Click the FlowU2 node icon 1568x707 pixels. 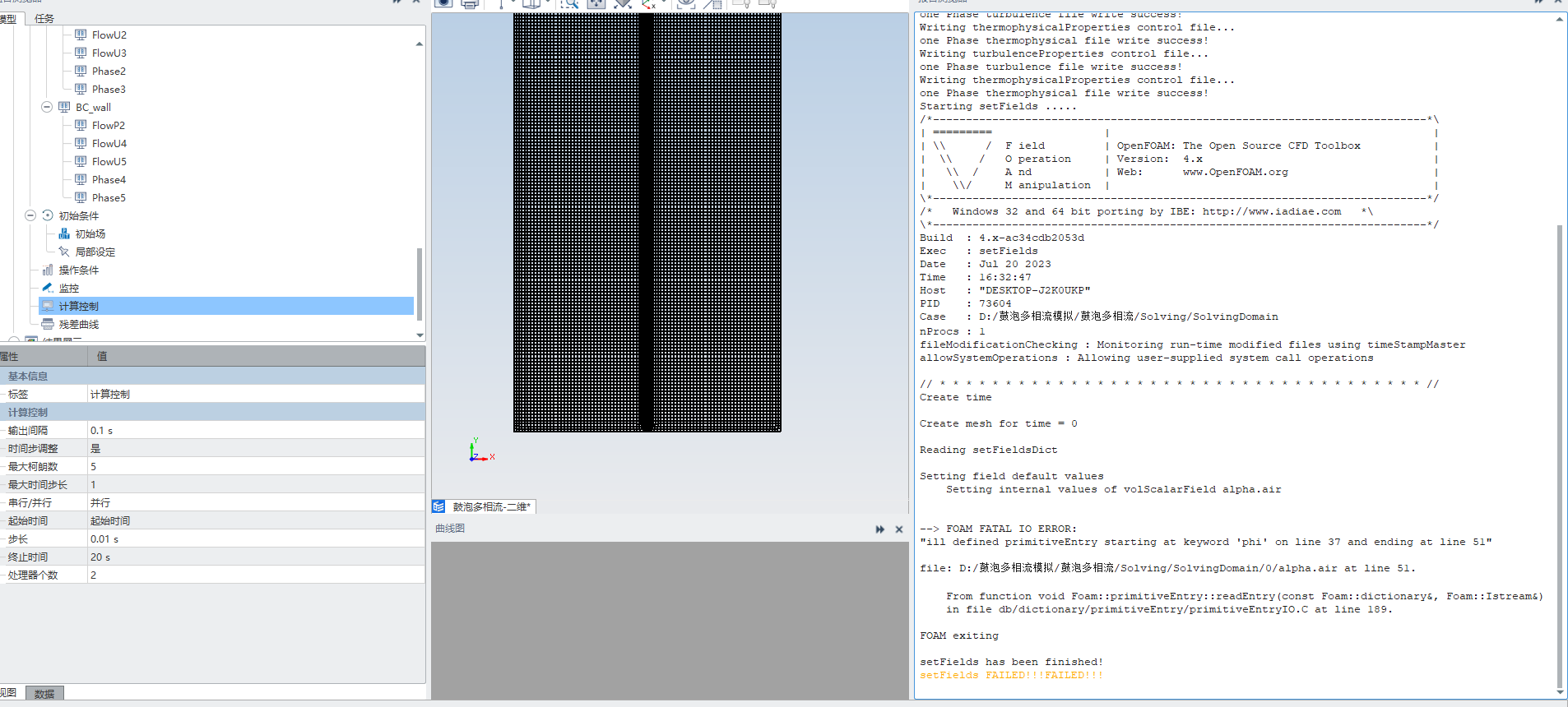point(81,35)
